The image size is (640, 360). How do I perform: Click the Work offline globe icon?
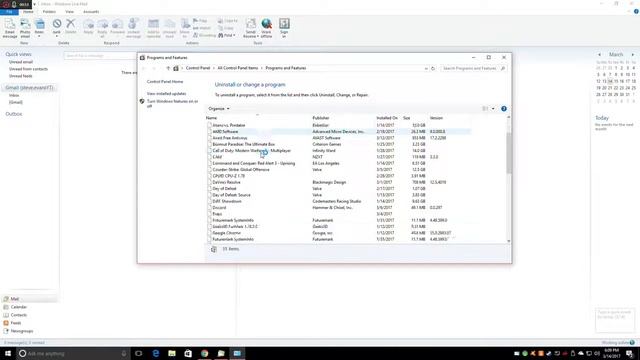pos(267,24)
